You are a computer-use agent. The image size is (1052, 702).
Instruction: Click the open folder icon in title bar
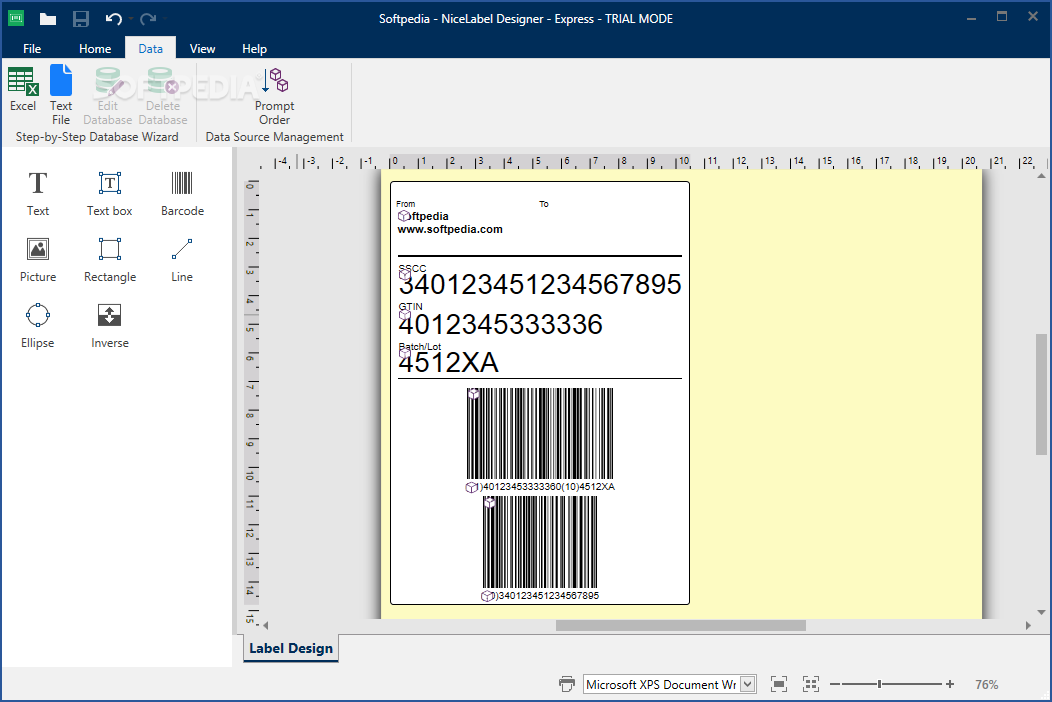[x=48, y=19]
